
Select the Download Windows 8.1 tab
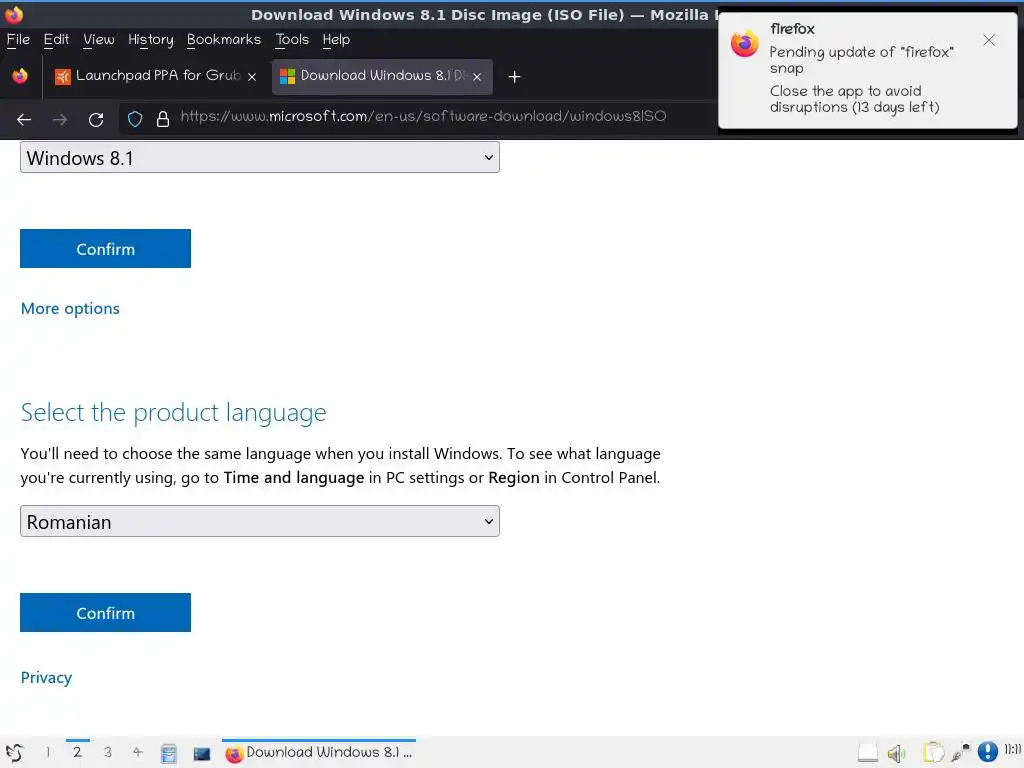382,76
